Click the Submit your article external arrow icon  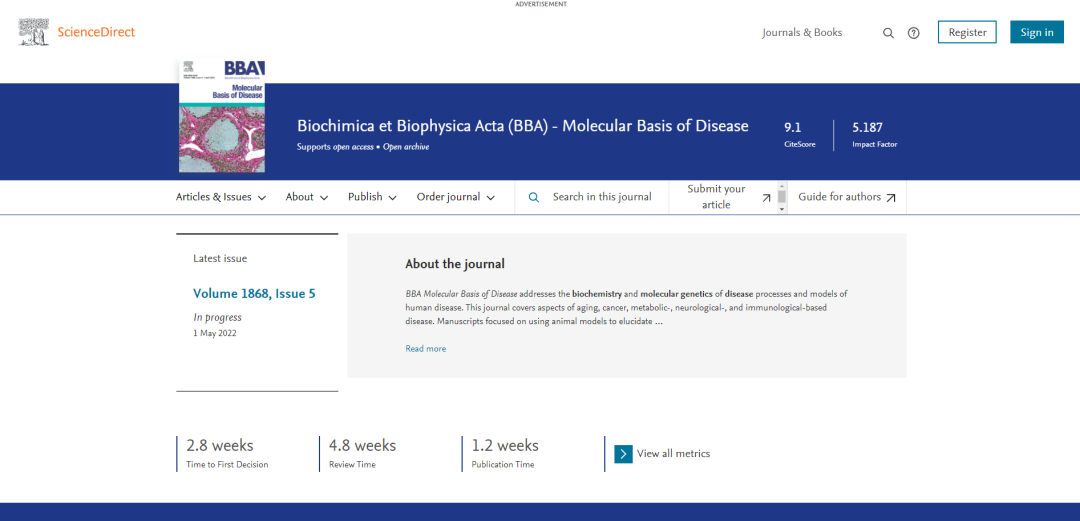(x=767, y=198)
